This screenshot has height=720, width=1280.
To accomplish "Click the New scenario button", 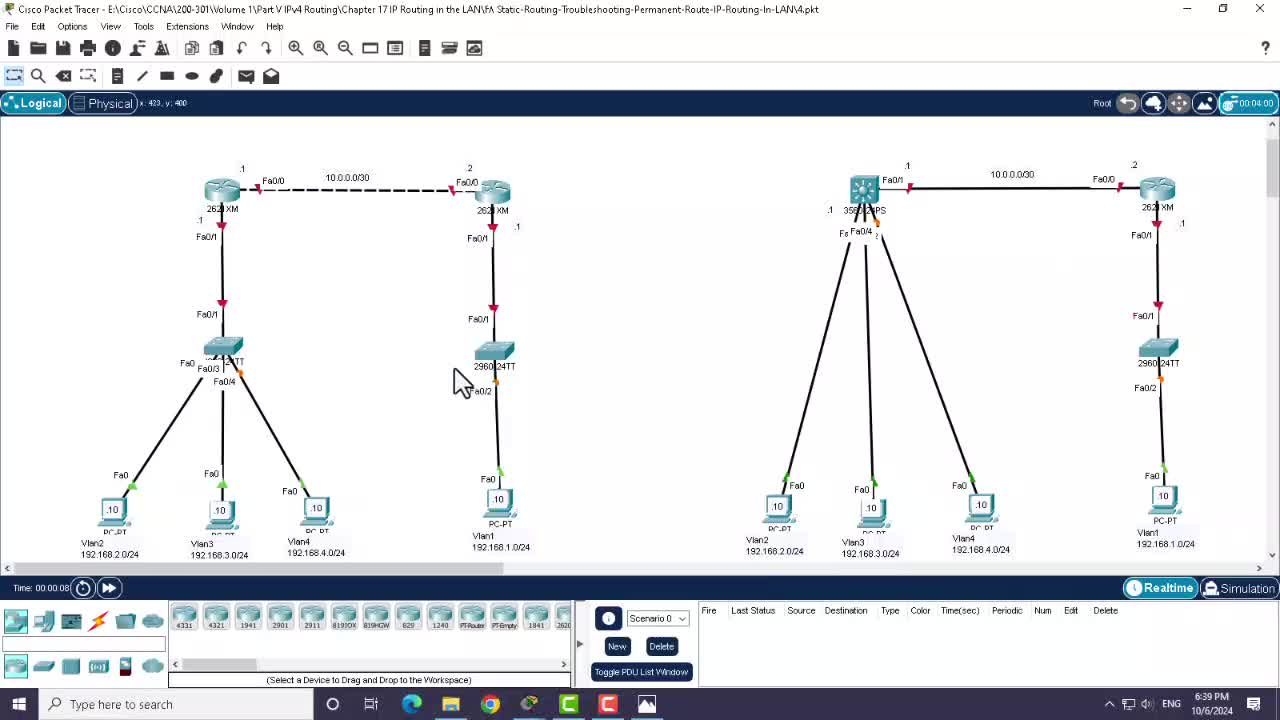I will pyautogui.click(x=617, y=646).
